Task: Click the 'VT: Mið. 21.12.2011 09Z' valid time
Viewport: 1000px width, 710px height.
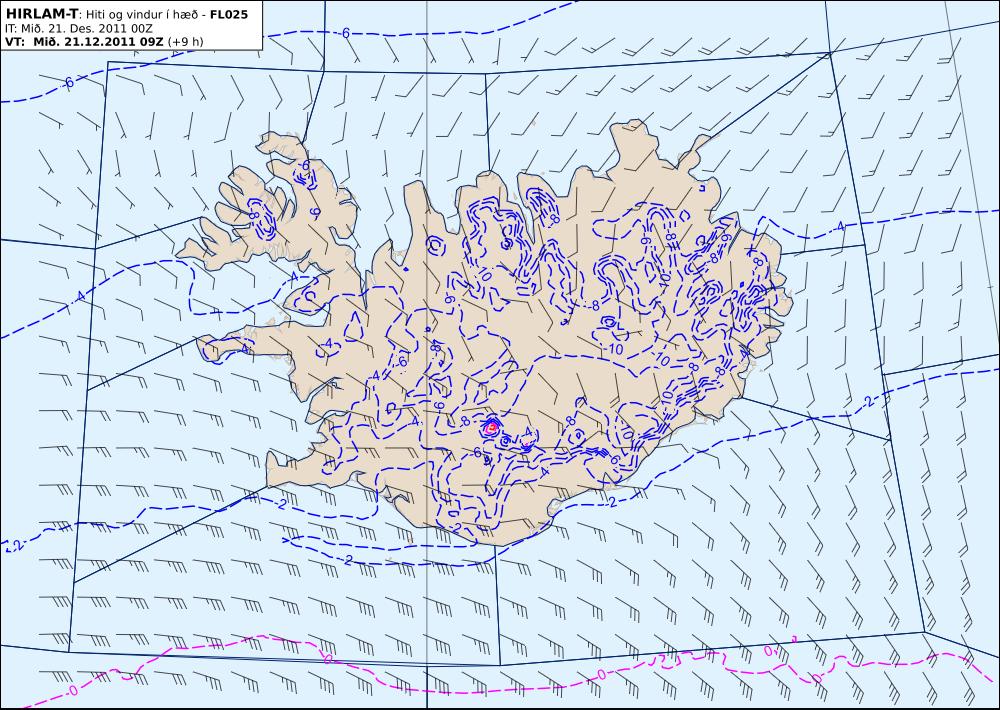Action: (84, 41)
